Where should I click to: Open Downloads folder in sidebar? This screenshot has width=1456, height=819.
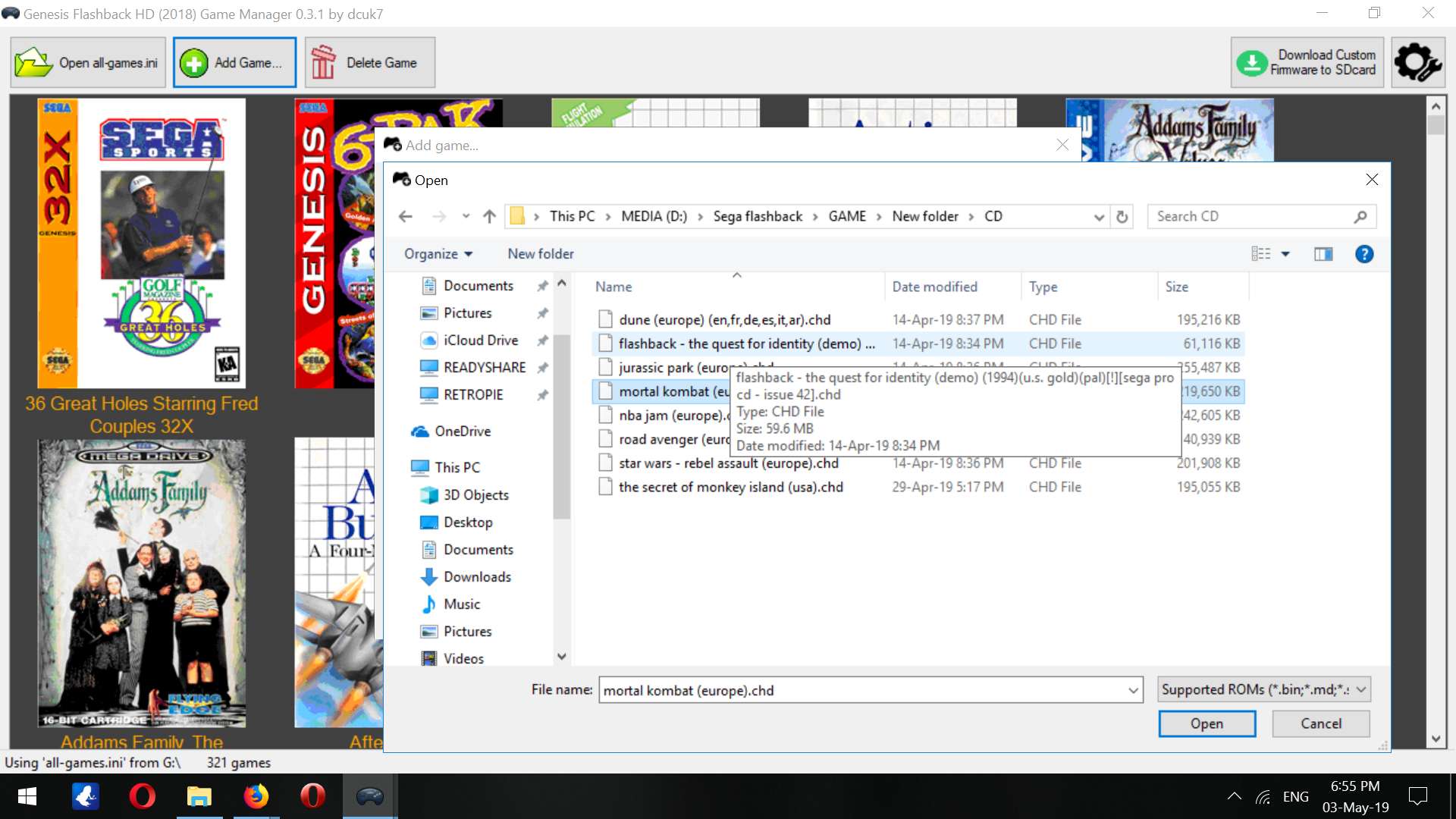pyautogui.click(x=477, y=577)
